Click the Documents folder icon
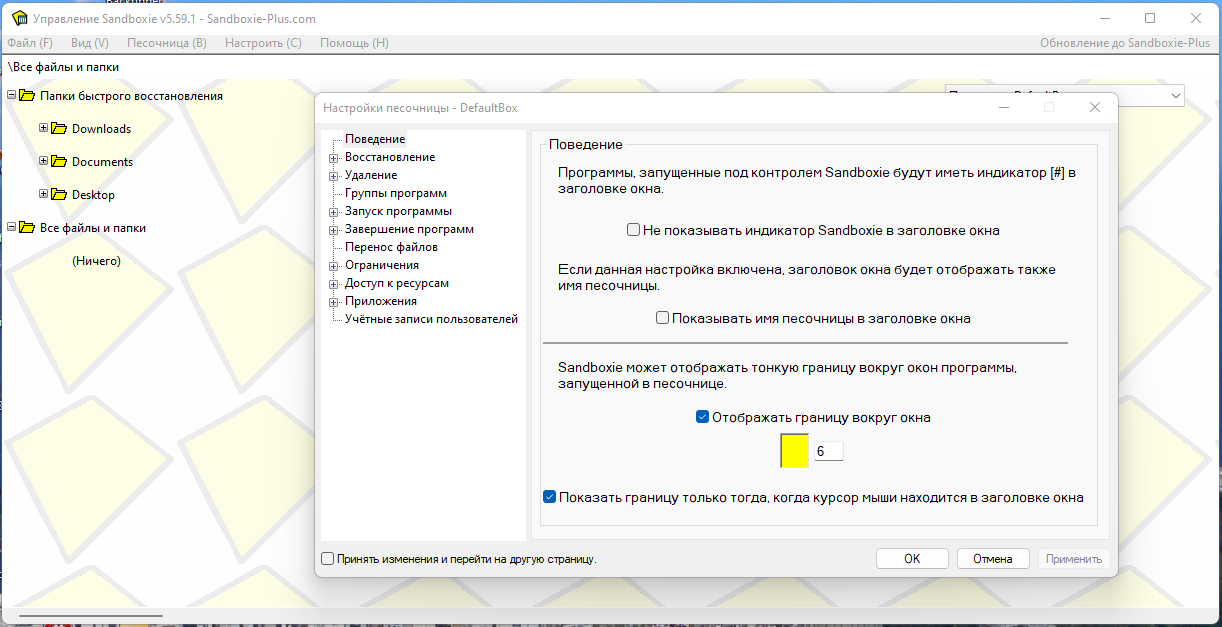Screen dimensions: 1222x627 (59, 162)
